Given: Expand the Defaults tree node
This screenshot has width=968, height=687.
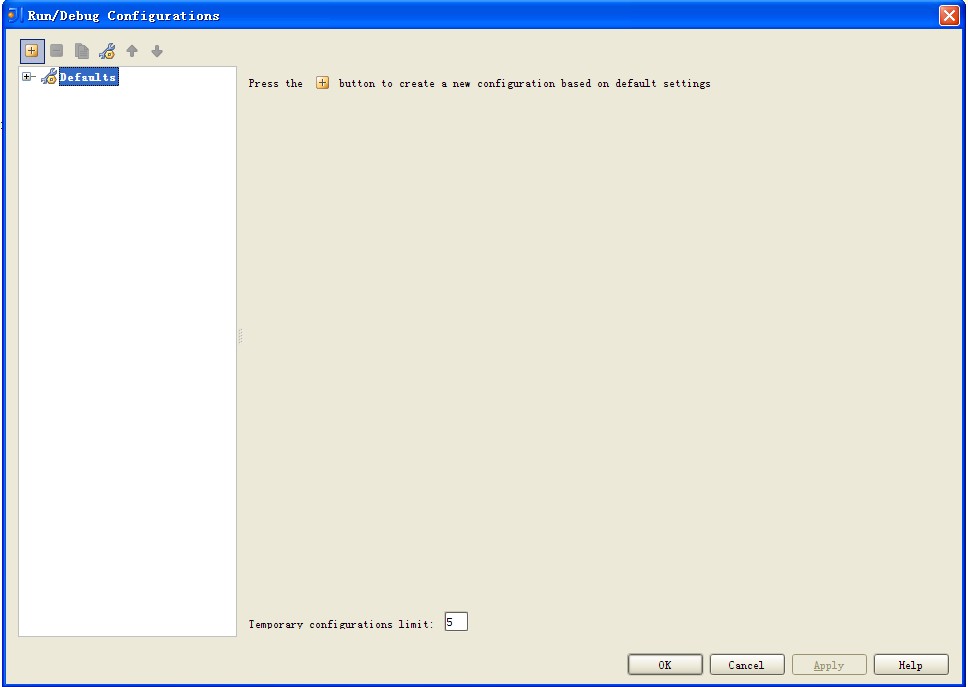Looking at the screenshot, I should click(x=27, y=76).
